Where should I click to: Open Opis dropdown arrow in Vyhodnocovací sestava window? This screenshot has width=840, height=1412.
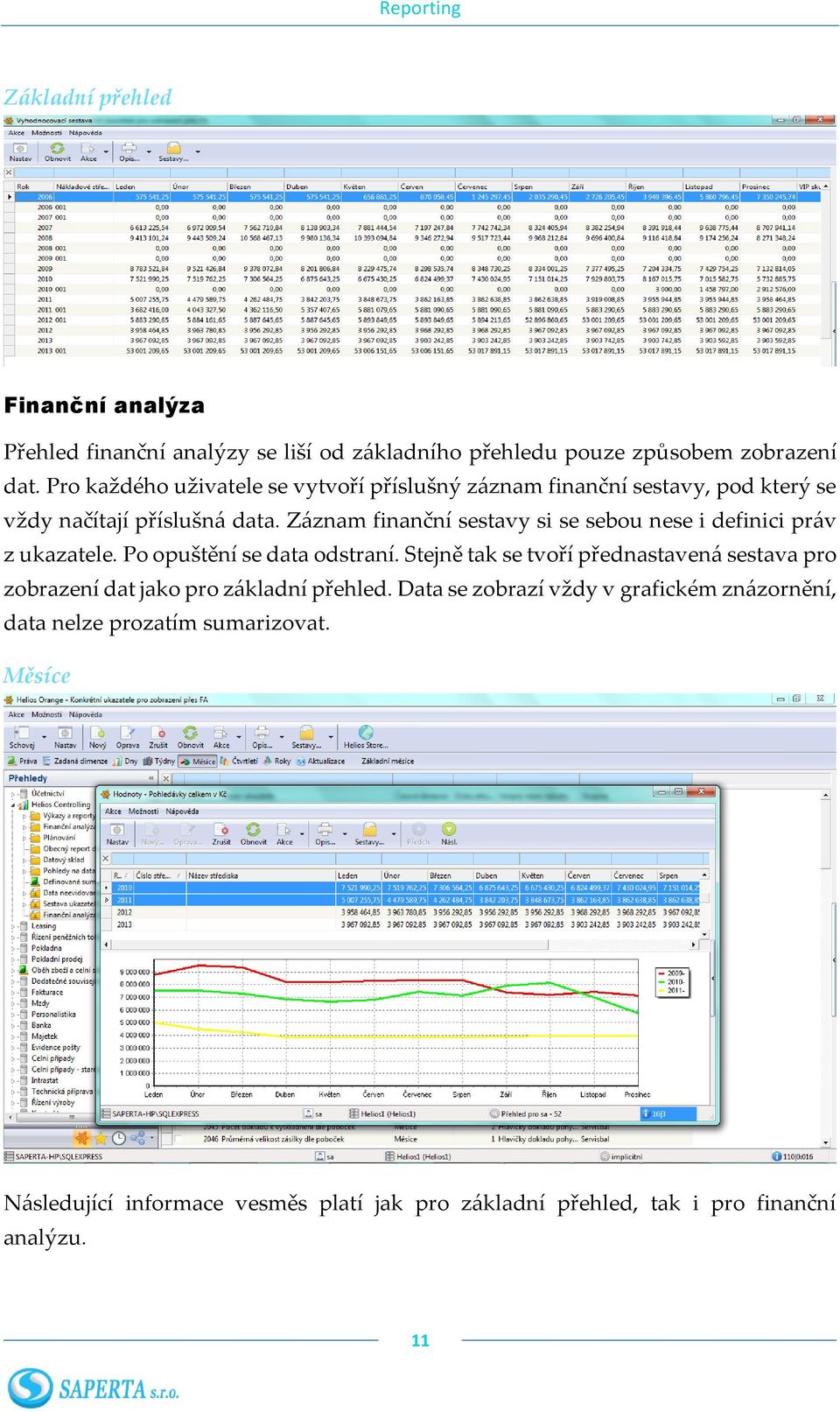(x=149, y=151)
